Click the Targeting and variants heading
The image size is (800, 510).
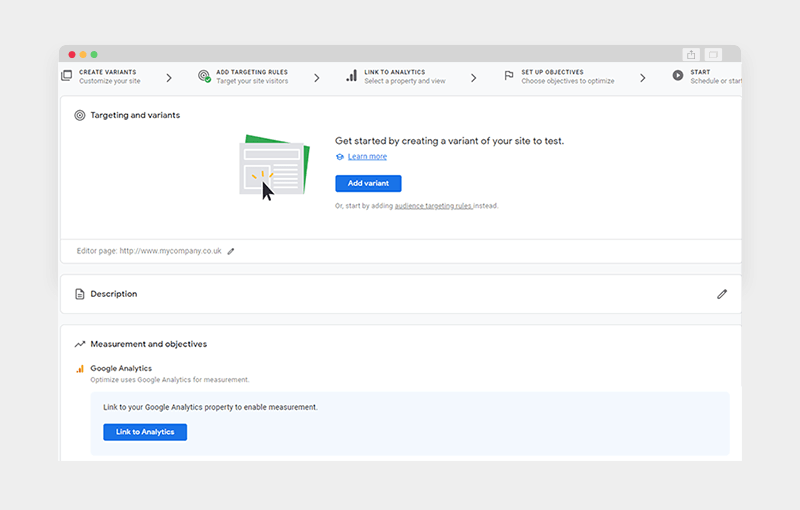[135, 115]
